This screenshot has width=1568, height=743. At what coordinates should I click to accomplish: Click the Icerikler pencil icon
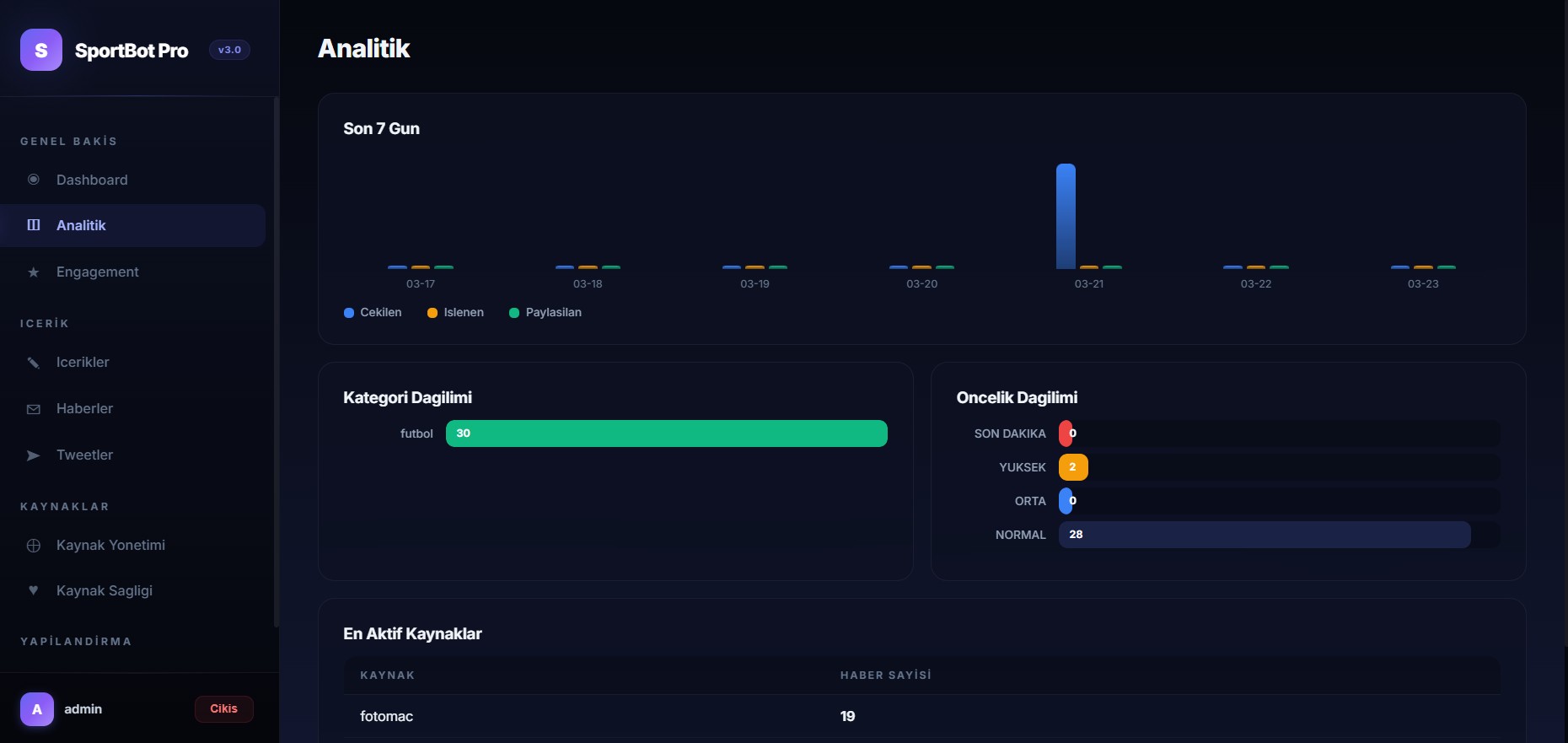coord(34,363)
